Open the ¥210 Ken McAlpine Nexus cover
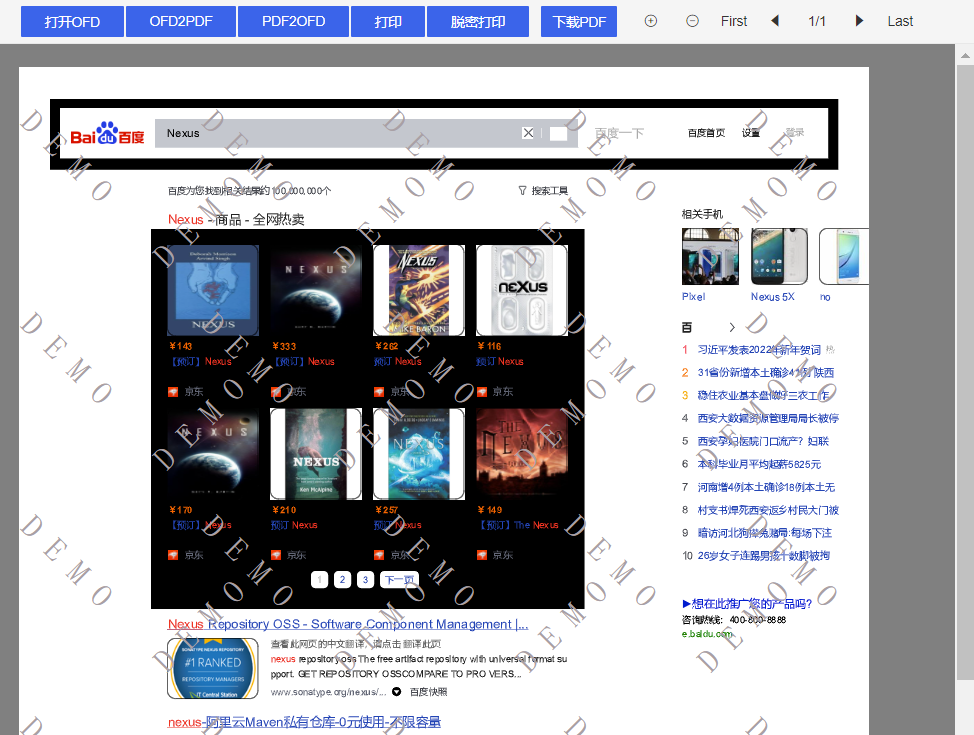This screenshot has height=735, width=974. tap(316, 454)
